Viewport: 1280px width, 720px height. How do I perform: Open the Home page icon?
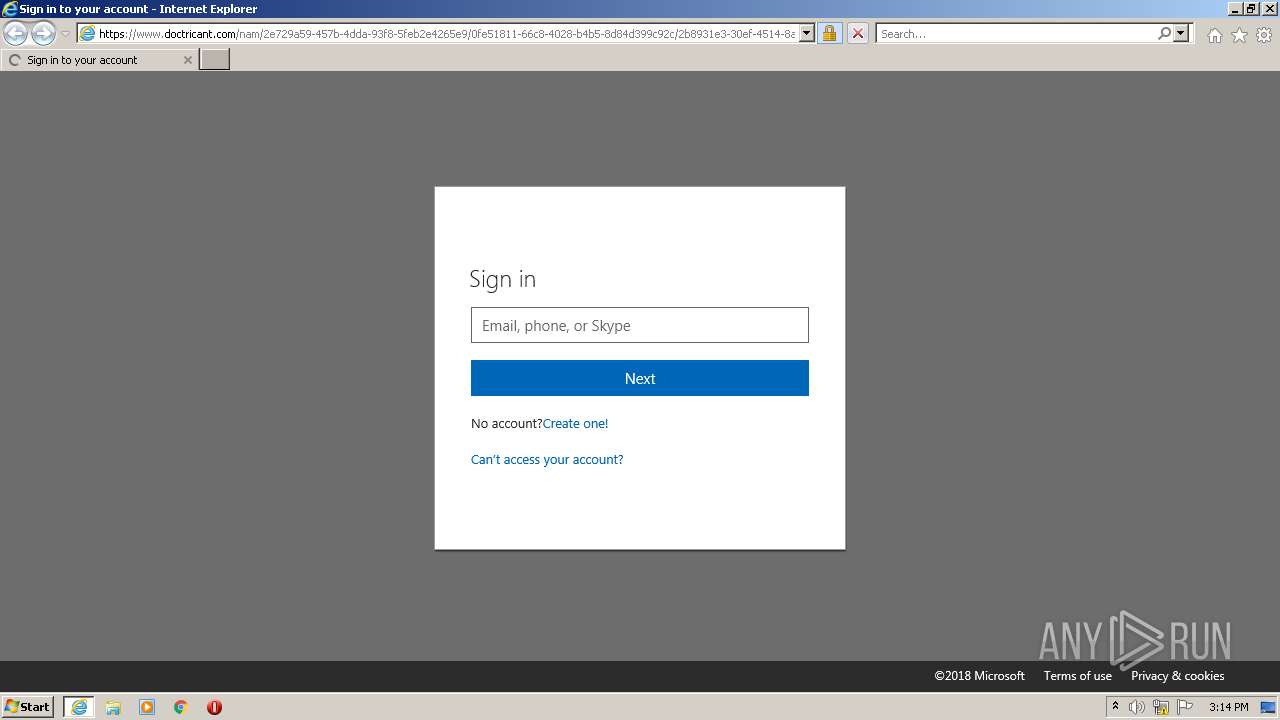(x=1214, y=35)
